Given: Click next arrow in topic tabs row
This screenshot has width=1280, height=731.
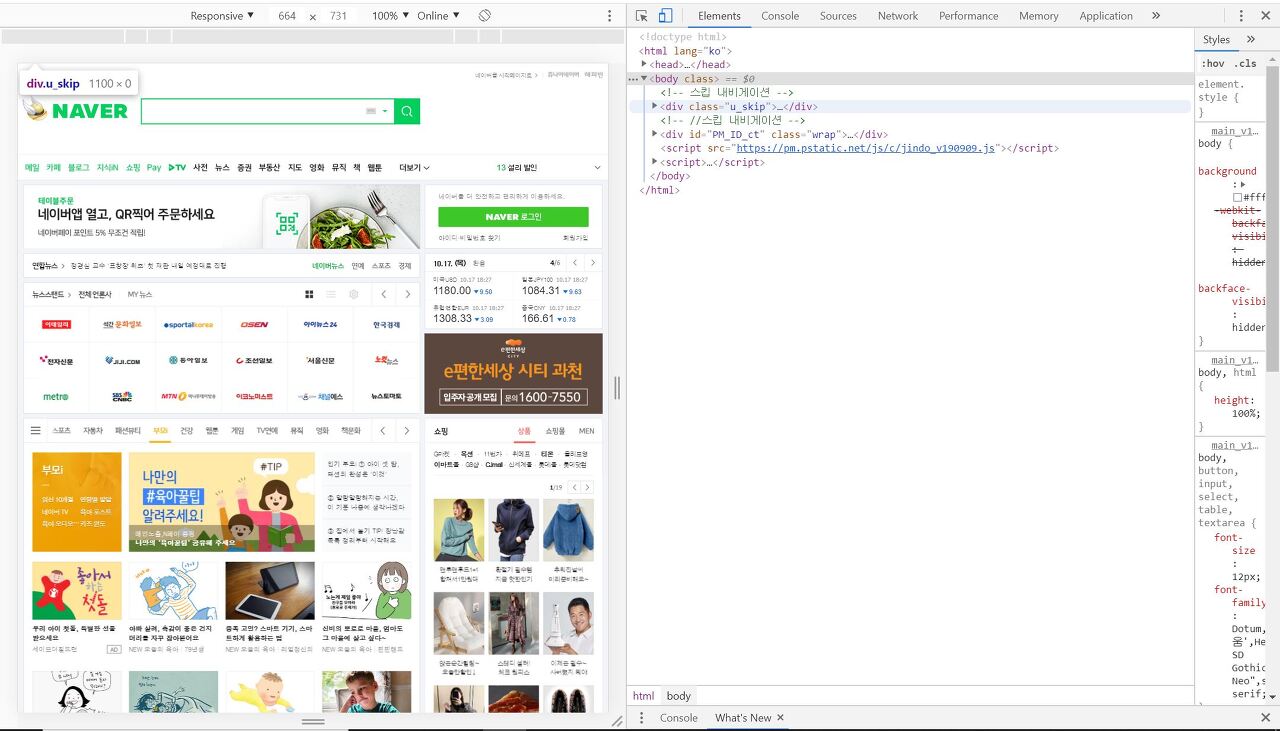Looking at the screenshot, I should 406,430.
